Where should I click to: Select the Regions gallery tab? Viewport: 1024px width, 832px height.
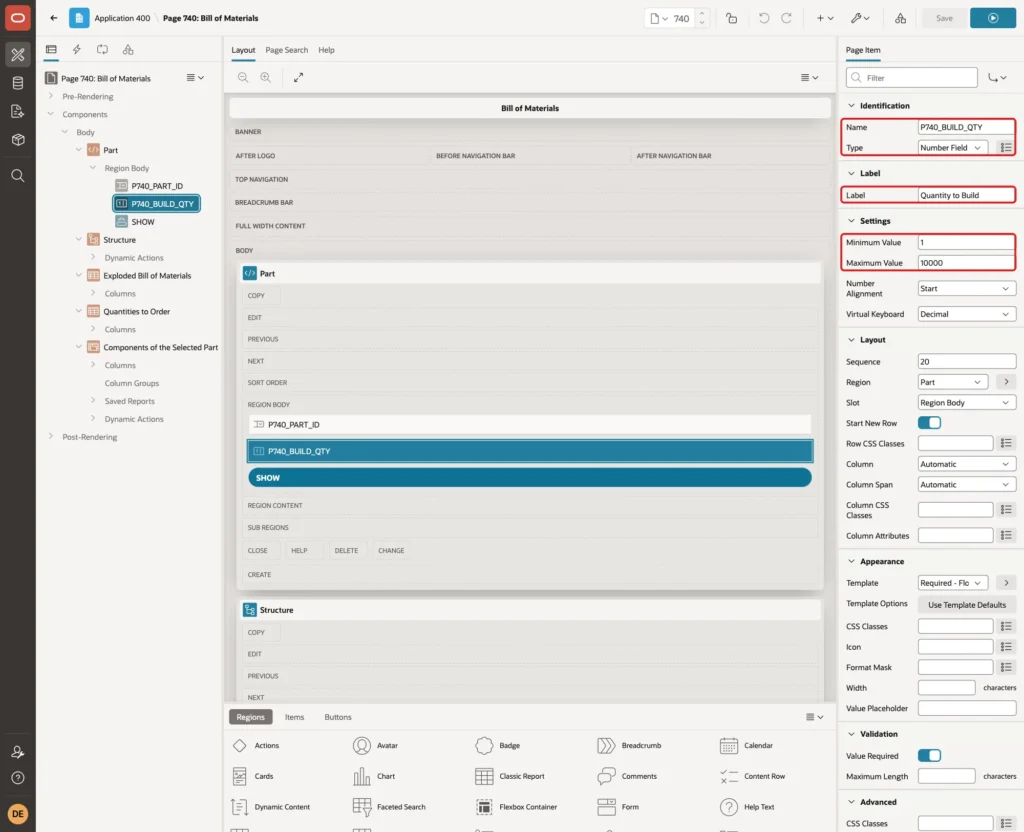point(251,717)
